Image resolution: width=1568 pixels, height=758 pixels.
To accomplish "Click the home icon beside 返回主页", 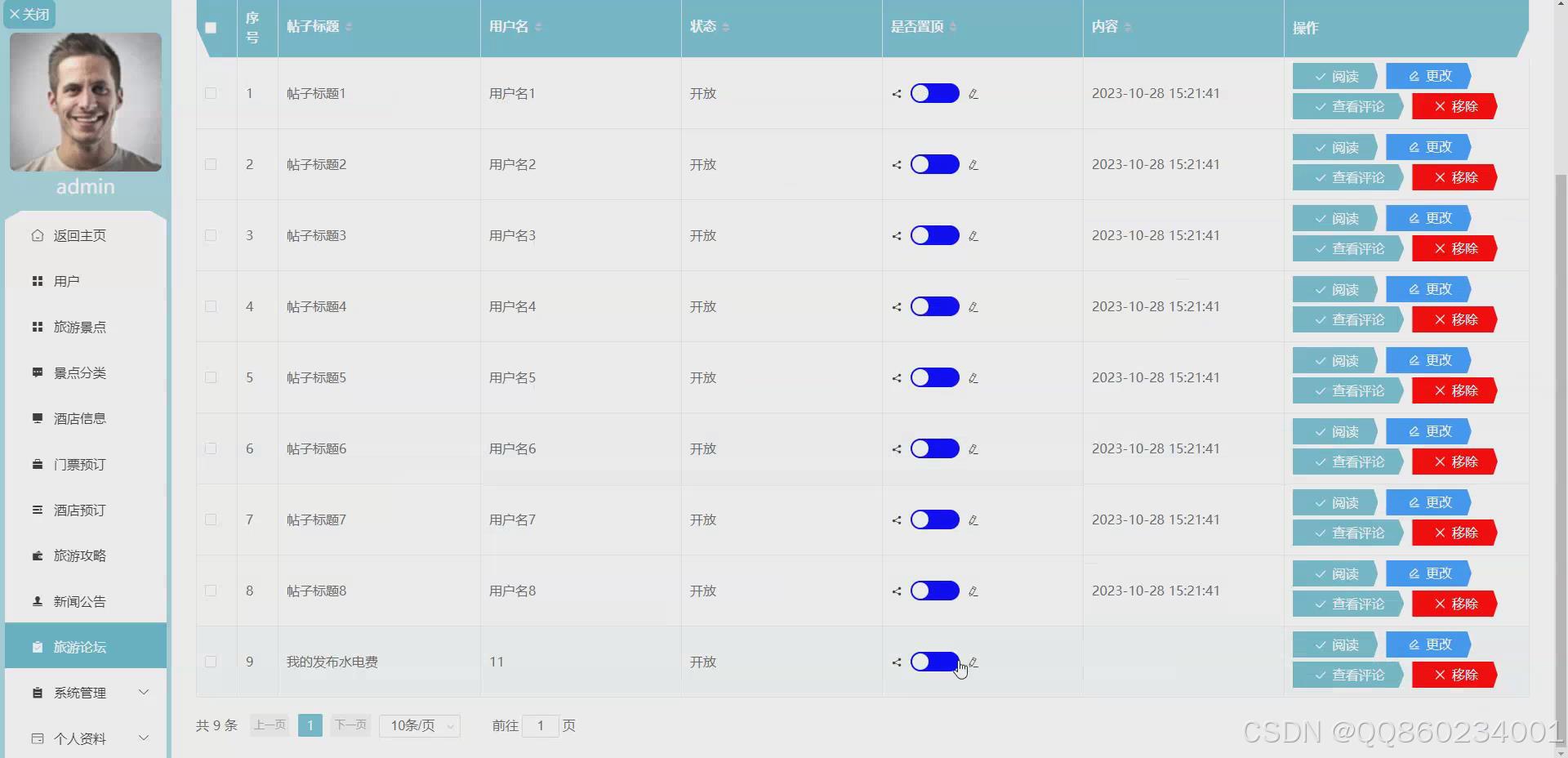I will (38, 235).
